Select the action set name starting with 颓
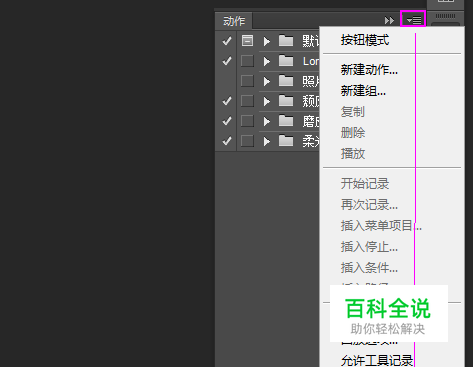Image resolution: width=473 pixels, height=367 pixels. point(311,101)
